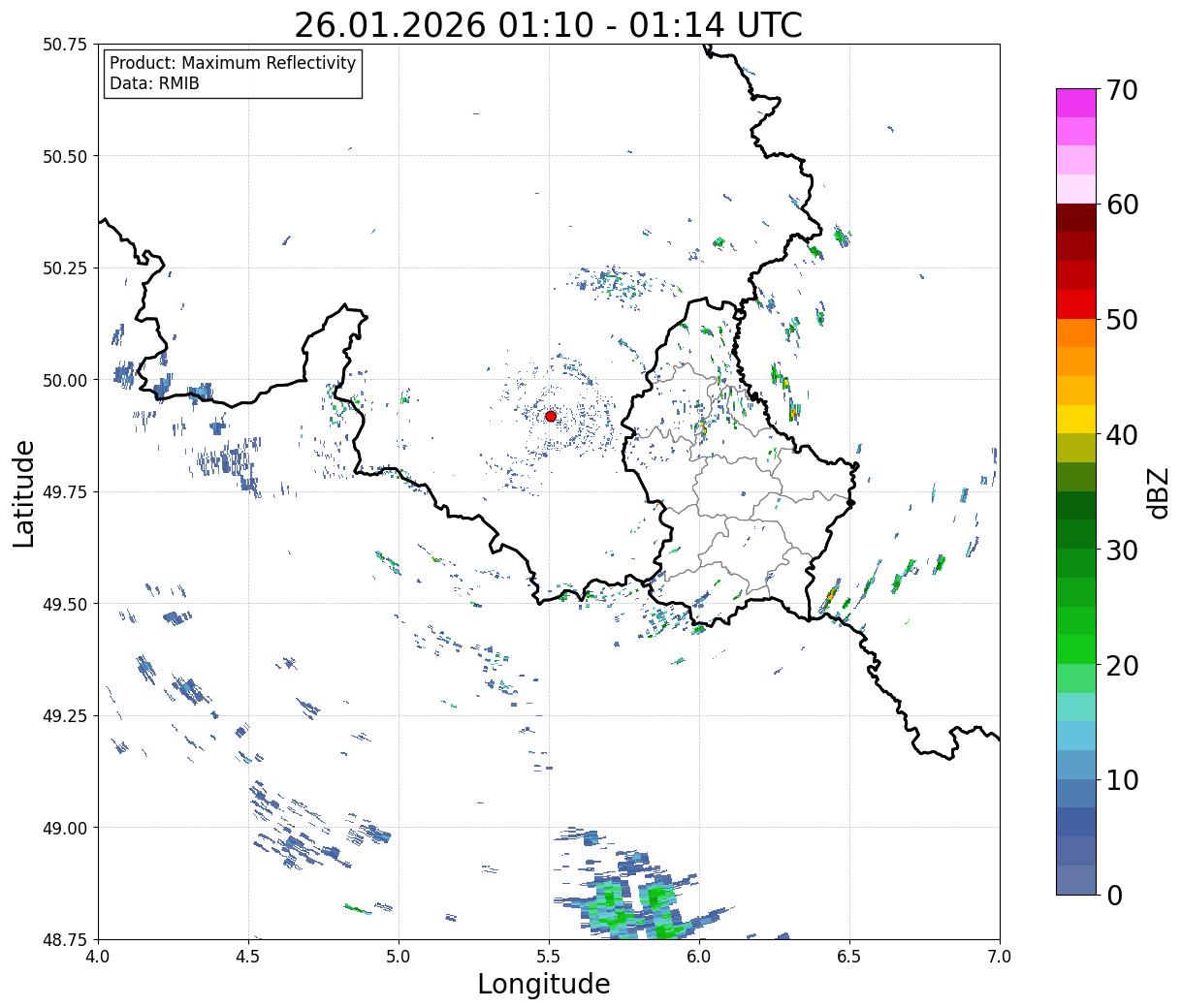This screenshot has width=1182, height=1008.
Task: Pick the dark maroon colorbar segment below 60
Action: pyautogui.click(x=1075, y=217)
